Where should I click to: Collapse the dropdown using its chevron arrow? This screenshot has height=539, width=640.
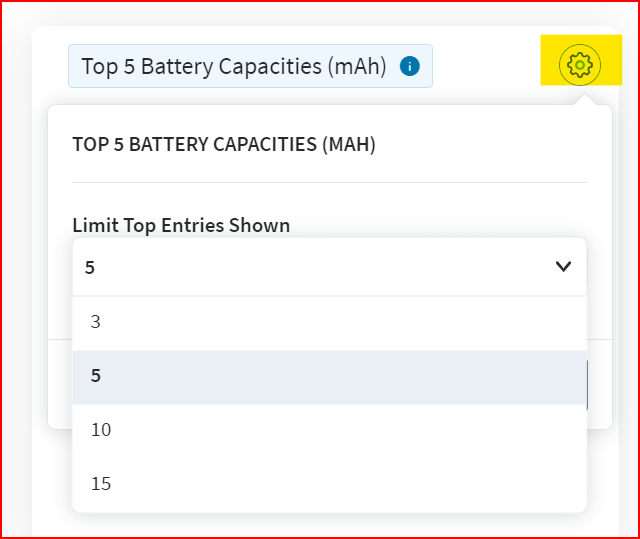563,267
